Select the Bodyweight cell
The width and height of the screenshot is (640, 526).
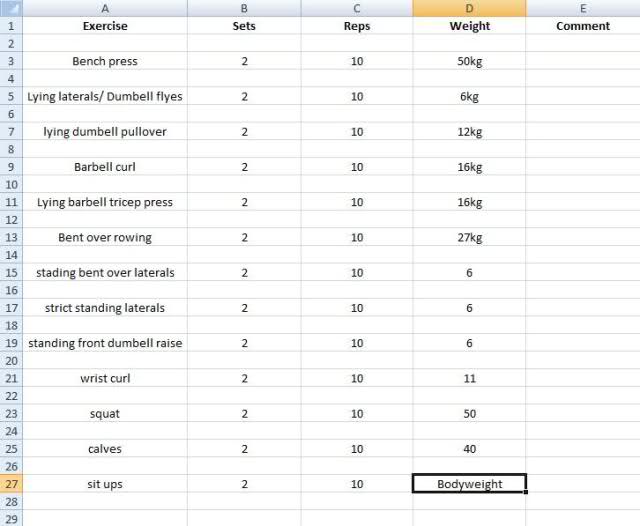tap(469, 484)
